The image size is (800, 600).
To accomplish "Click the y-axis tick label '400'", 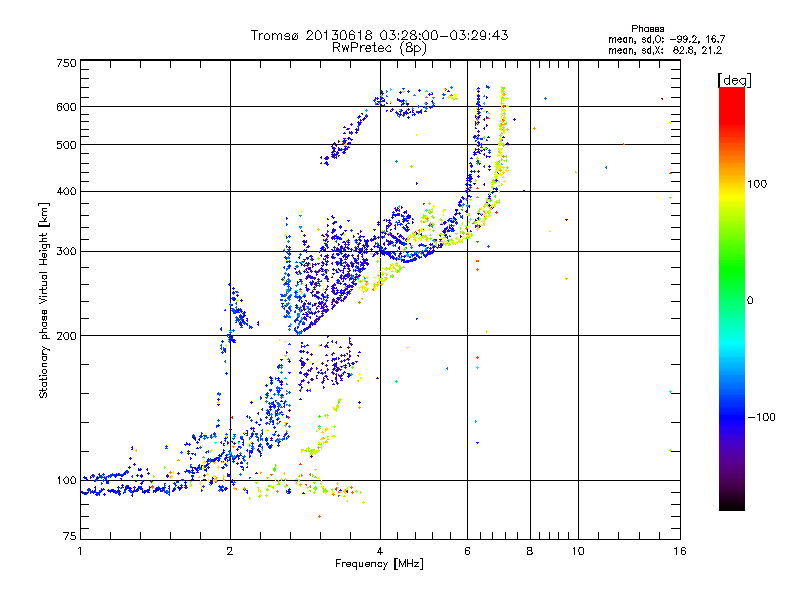I will [66, 192].
